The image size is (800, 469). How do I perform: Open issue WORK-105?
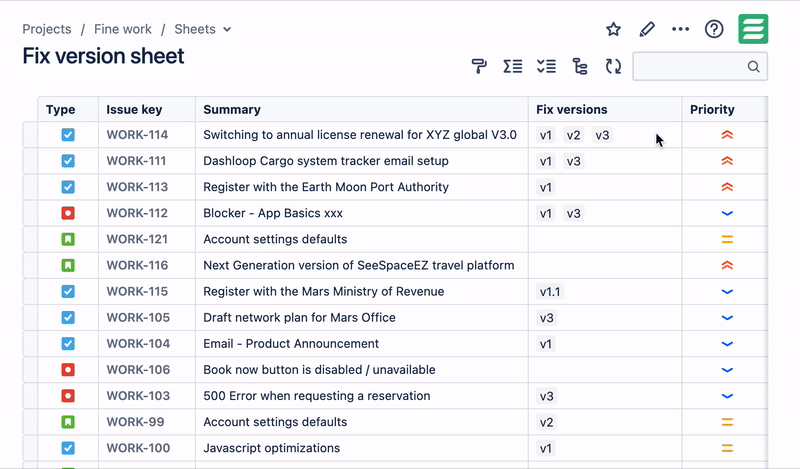pyautogui.click(x=138, y=317)
